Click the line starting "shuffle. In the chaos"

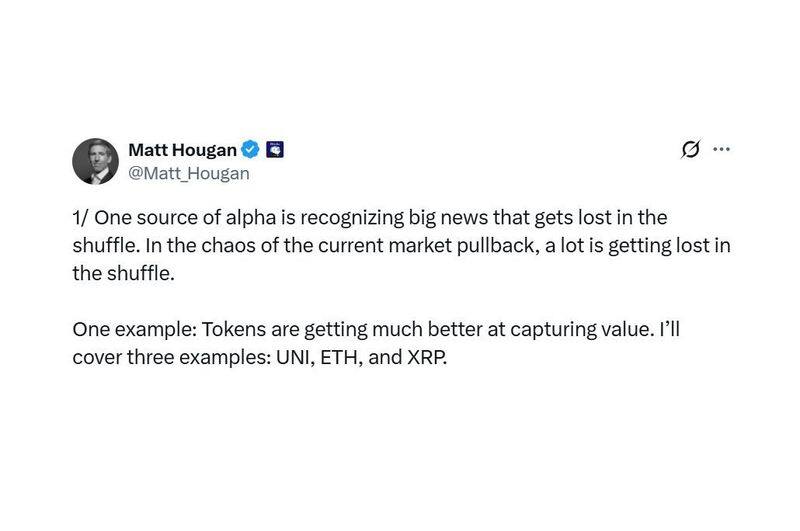(400, 247)
